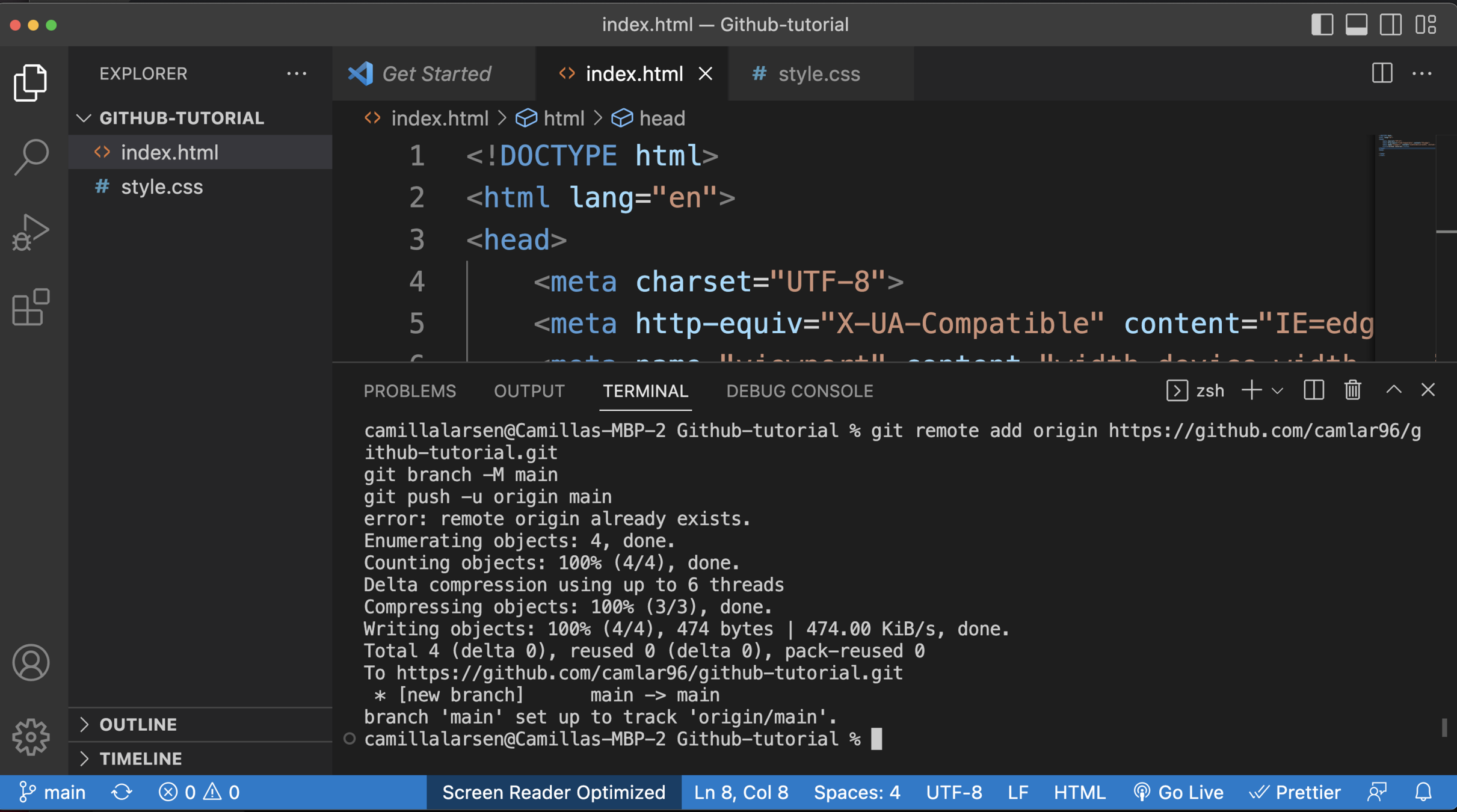Switch to the PROBLEMS panel tab
The height and width of the screenshot is (812, 1457).
(x=410, y=391)
